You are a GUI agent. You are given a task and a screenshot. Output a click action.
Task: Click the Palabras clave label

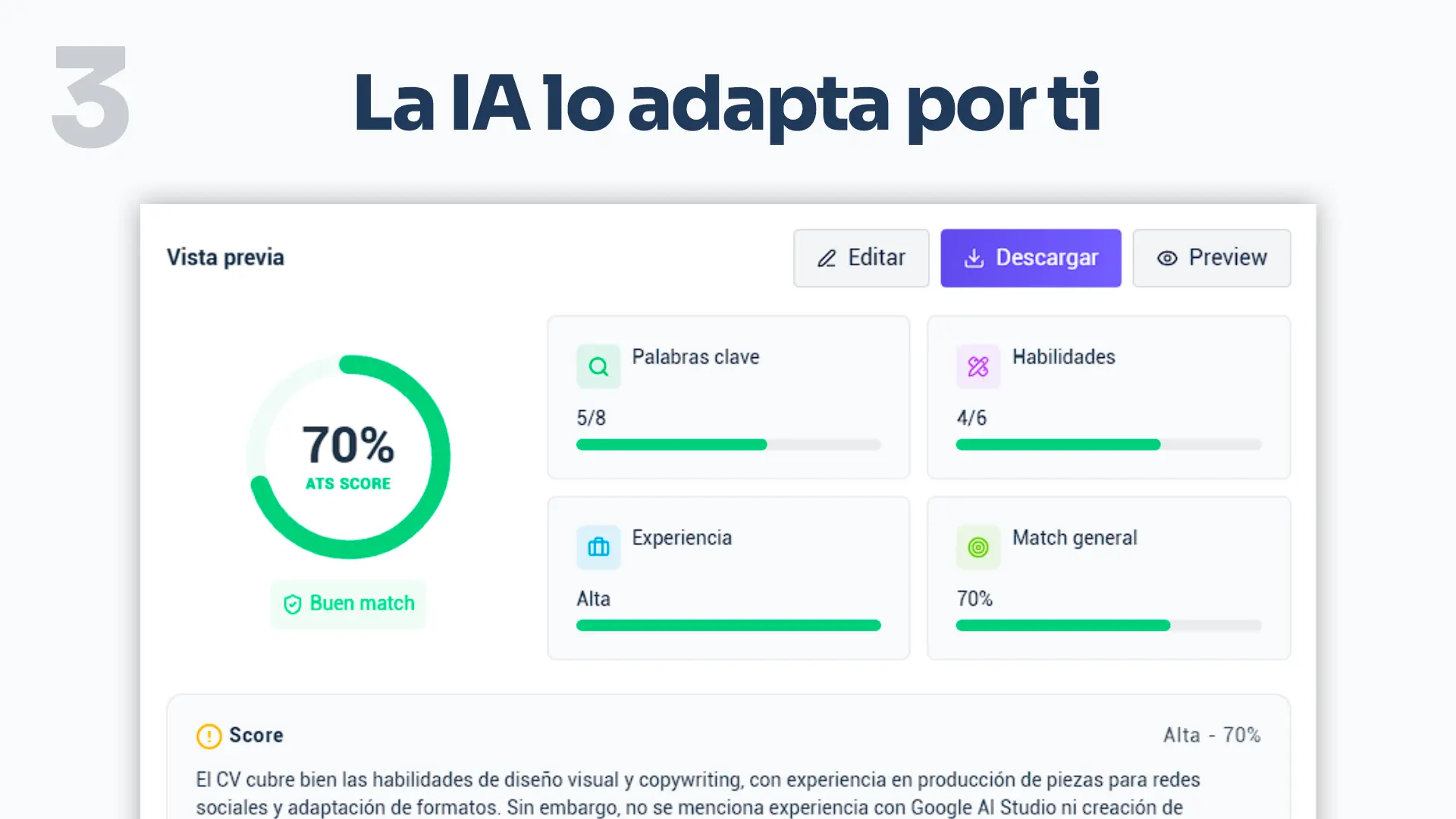(x=695, y=357)
